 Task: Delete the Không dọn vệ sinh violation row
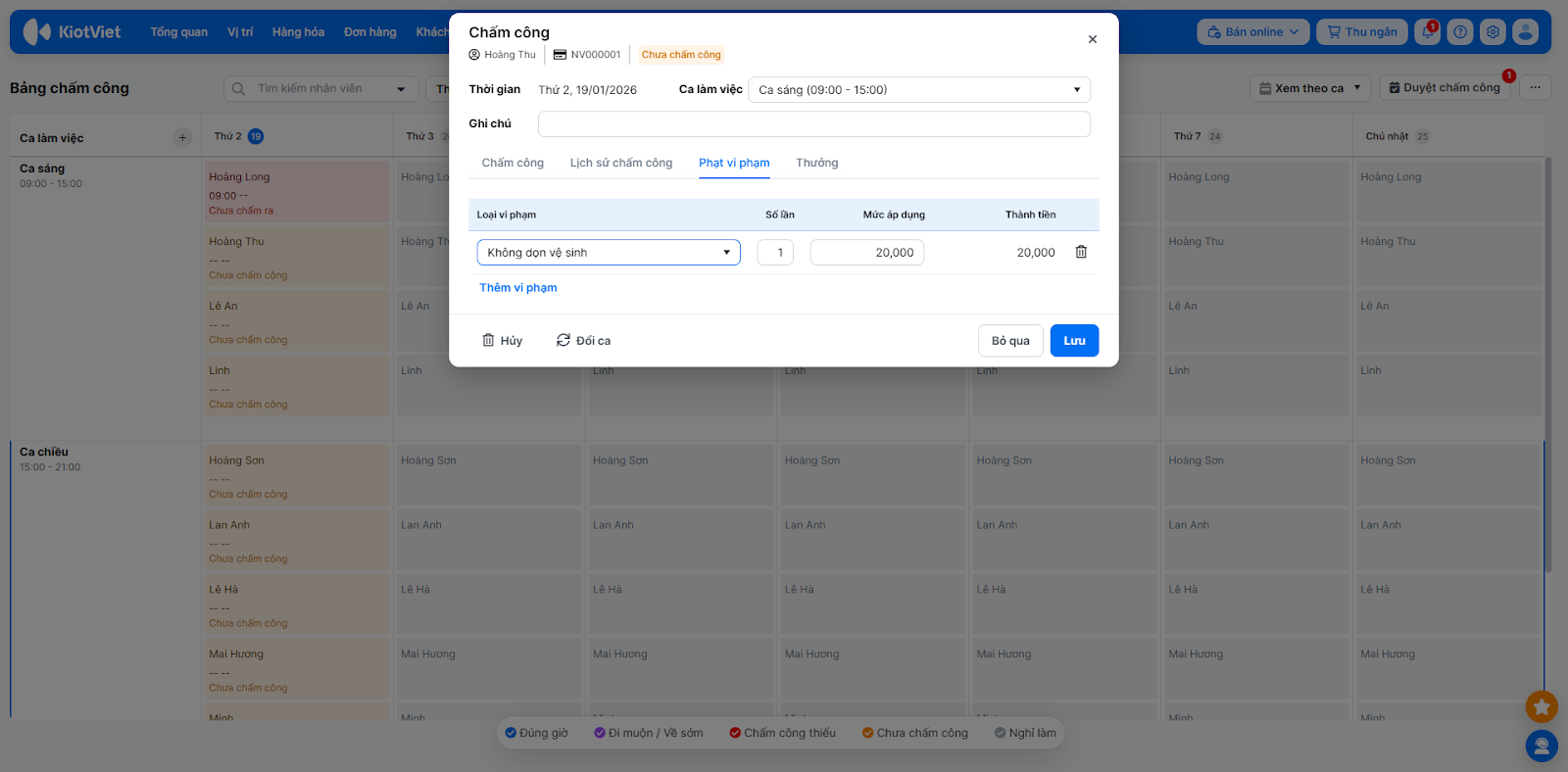[1081, 252]
